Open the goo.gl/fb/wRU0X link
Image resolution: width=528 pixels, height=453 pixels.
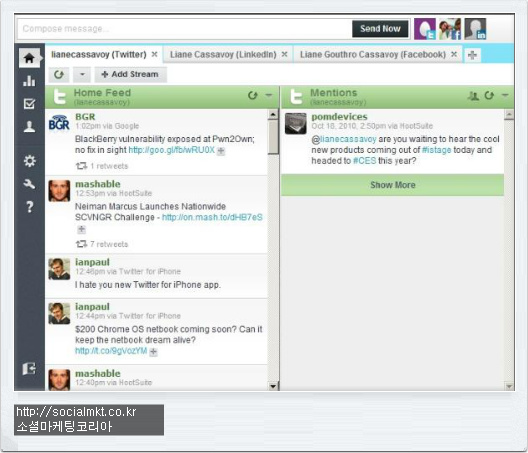172,150
